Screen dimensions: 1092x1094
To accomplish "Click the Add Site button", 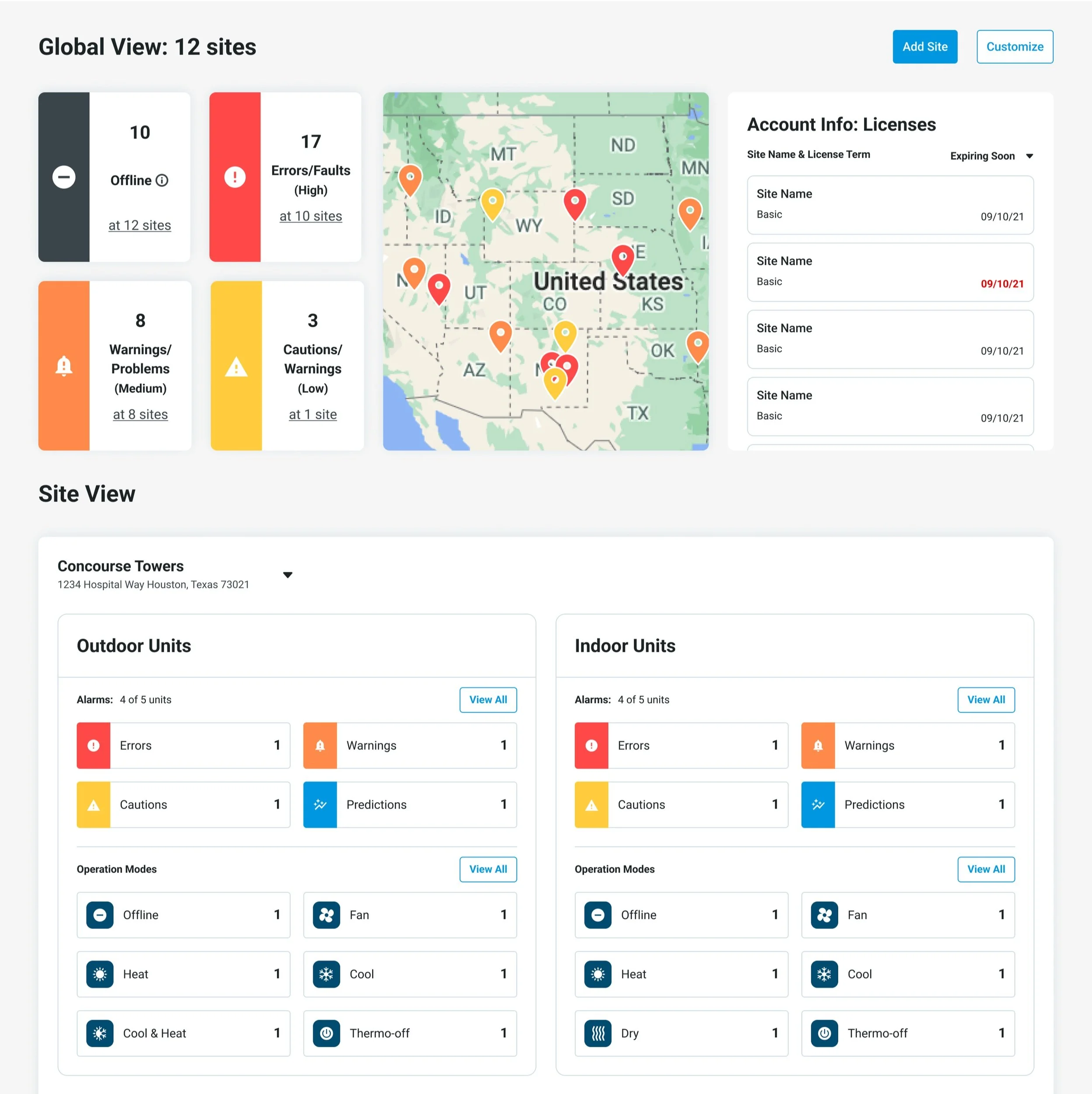I will coord(924,46).
